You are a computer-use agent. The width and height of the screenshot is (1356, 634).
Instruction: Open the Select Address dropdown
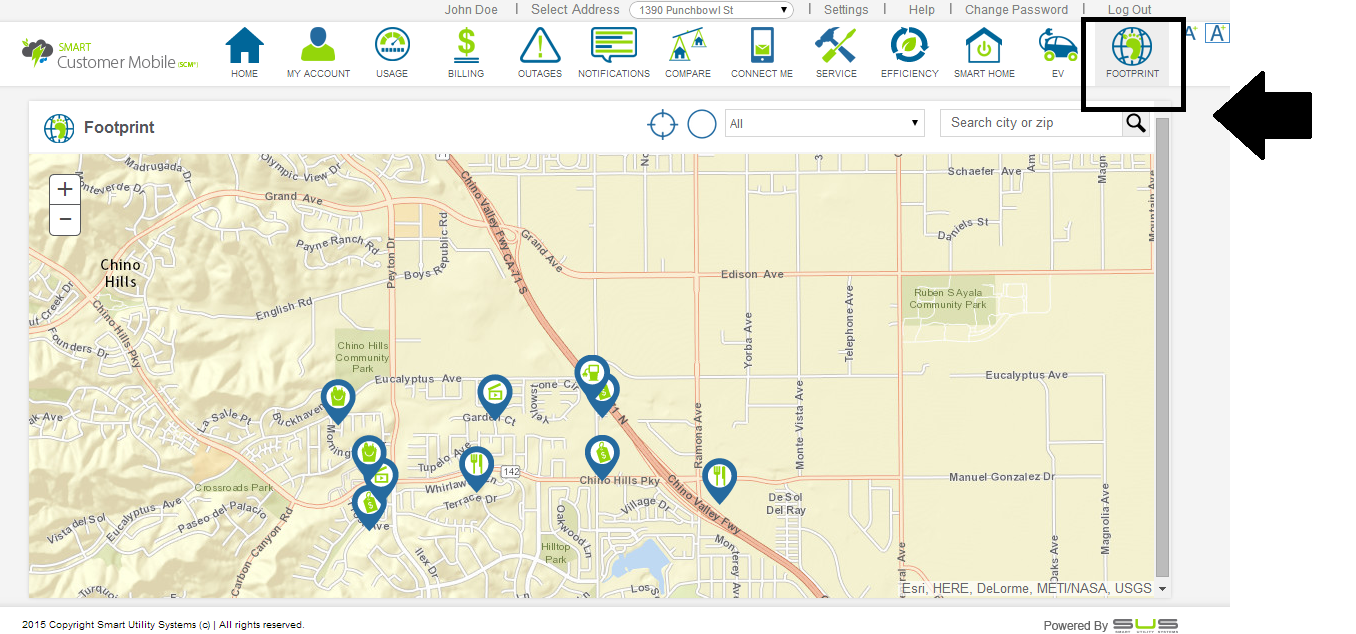coord(711,10)
